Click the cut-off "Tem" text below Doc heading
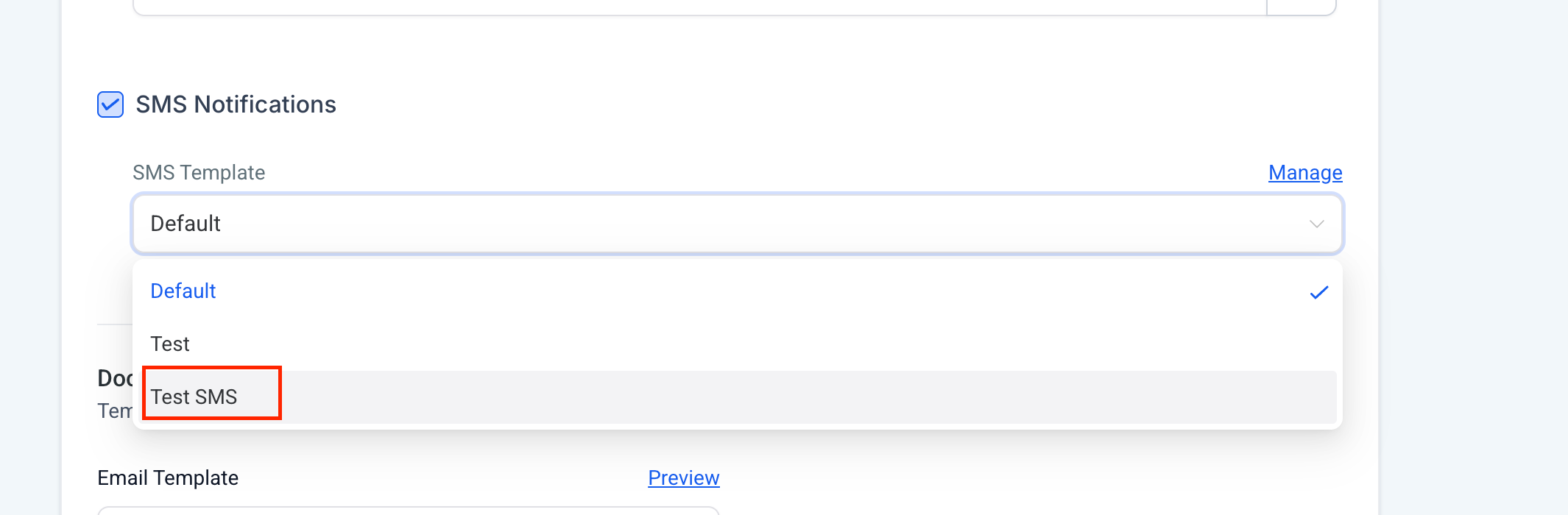 115,411
